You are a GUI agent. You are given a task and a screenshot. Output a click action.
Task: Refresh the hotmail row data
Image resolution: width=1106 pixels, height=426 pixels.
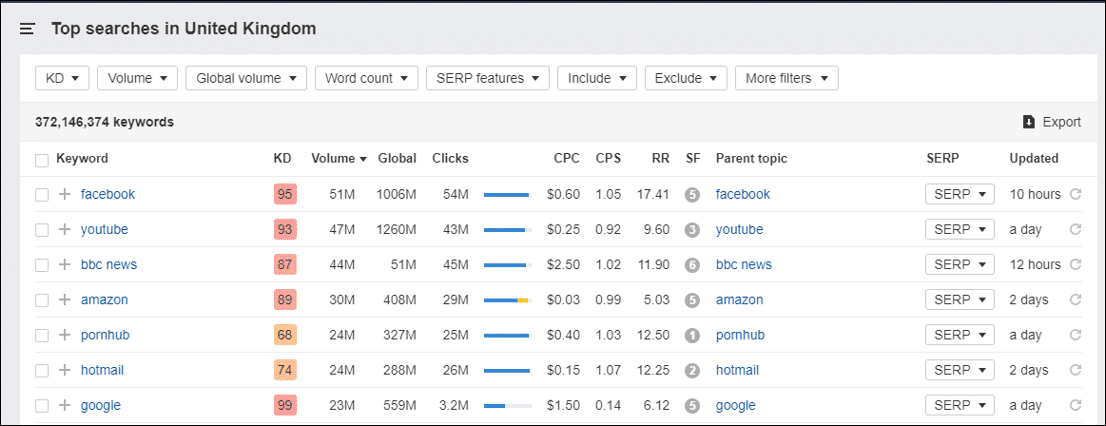[1076, 370]
